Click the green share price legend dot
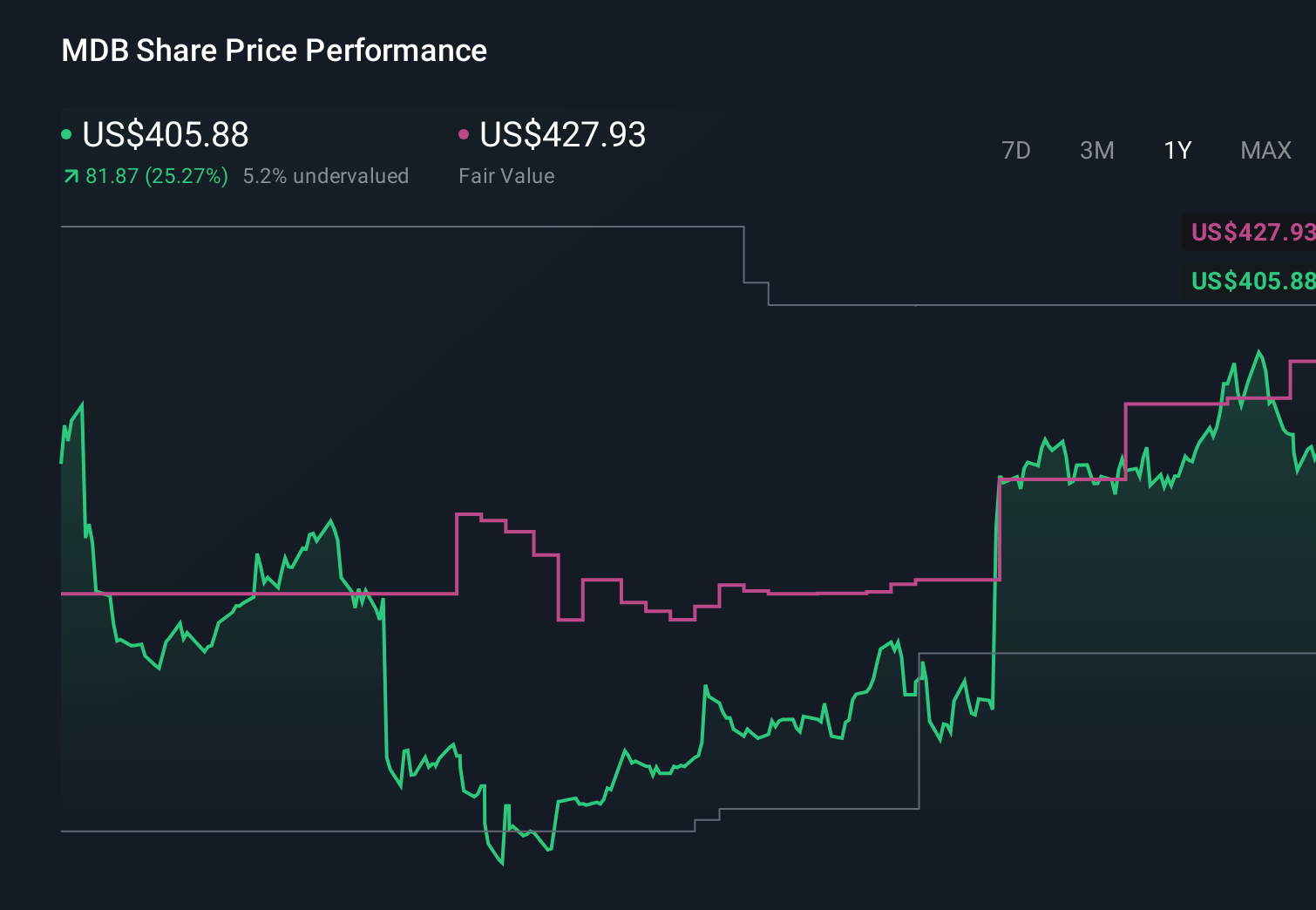Image resolution: width=1316 pixels, height=910 pixels. click(67, 133)
